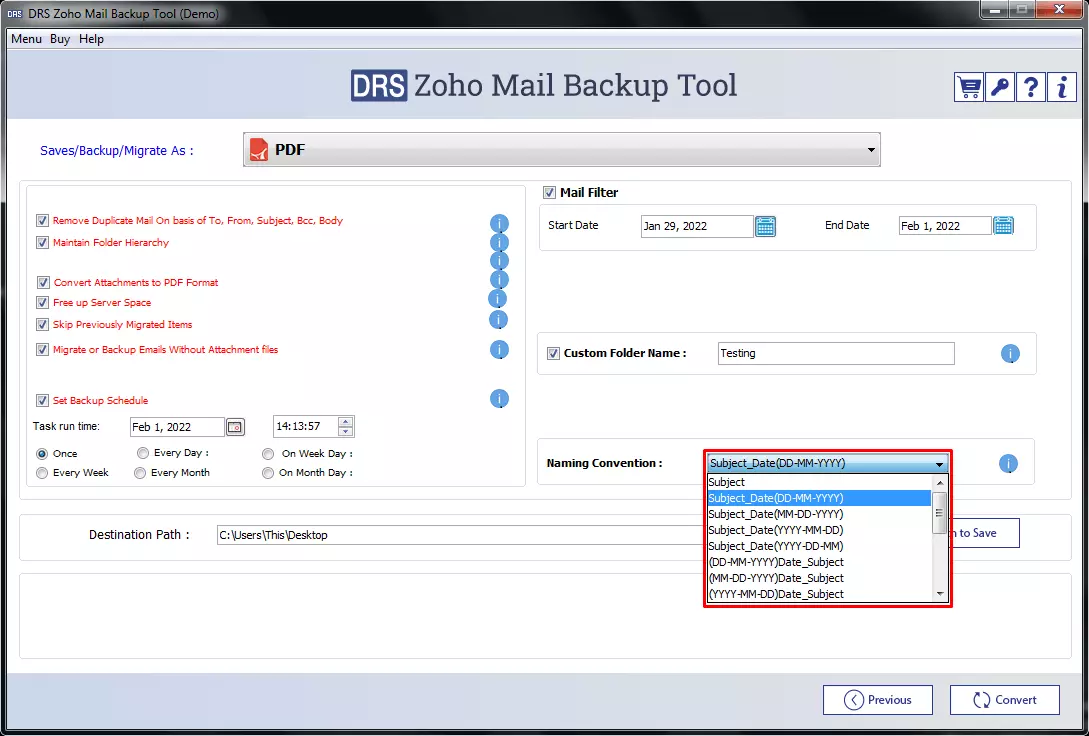
Task: Click info icon for Remove Duplicate Mail
Action: click(x=499, y=224)
